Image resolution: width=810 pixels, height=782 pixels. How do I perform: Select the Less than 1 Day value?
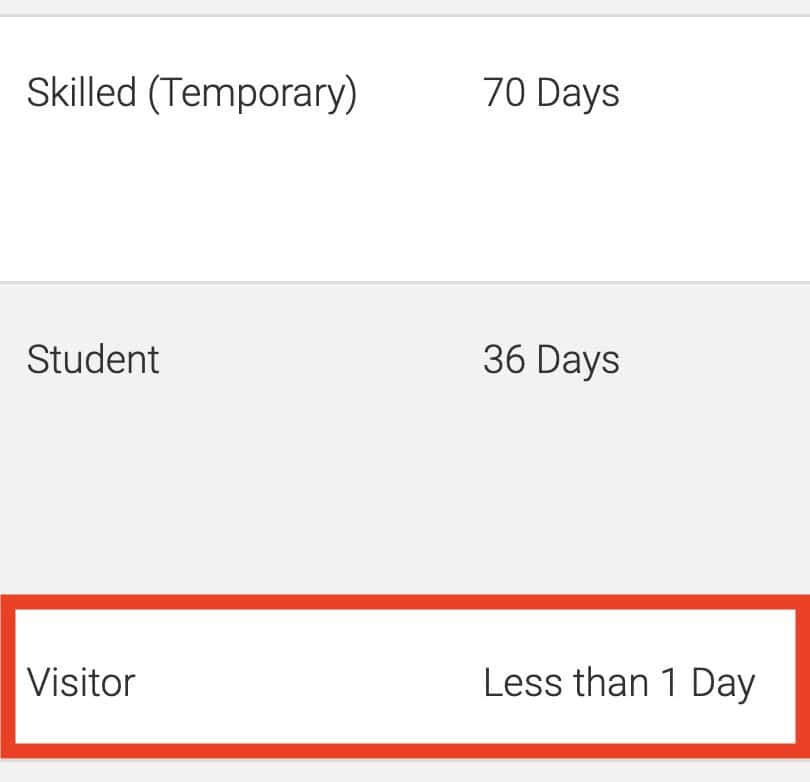point(618,683)
